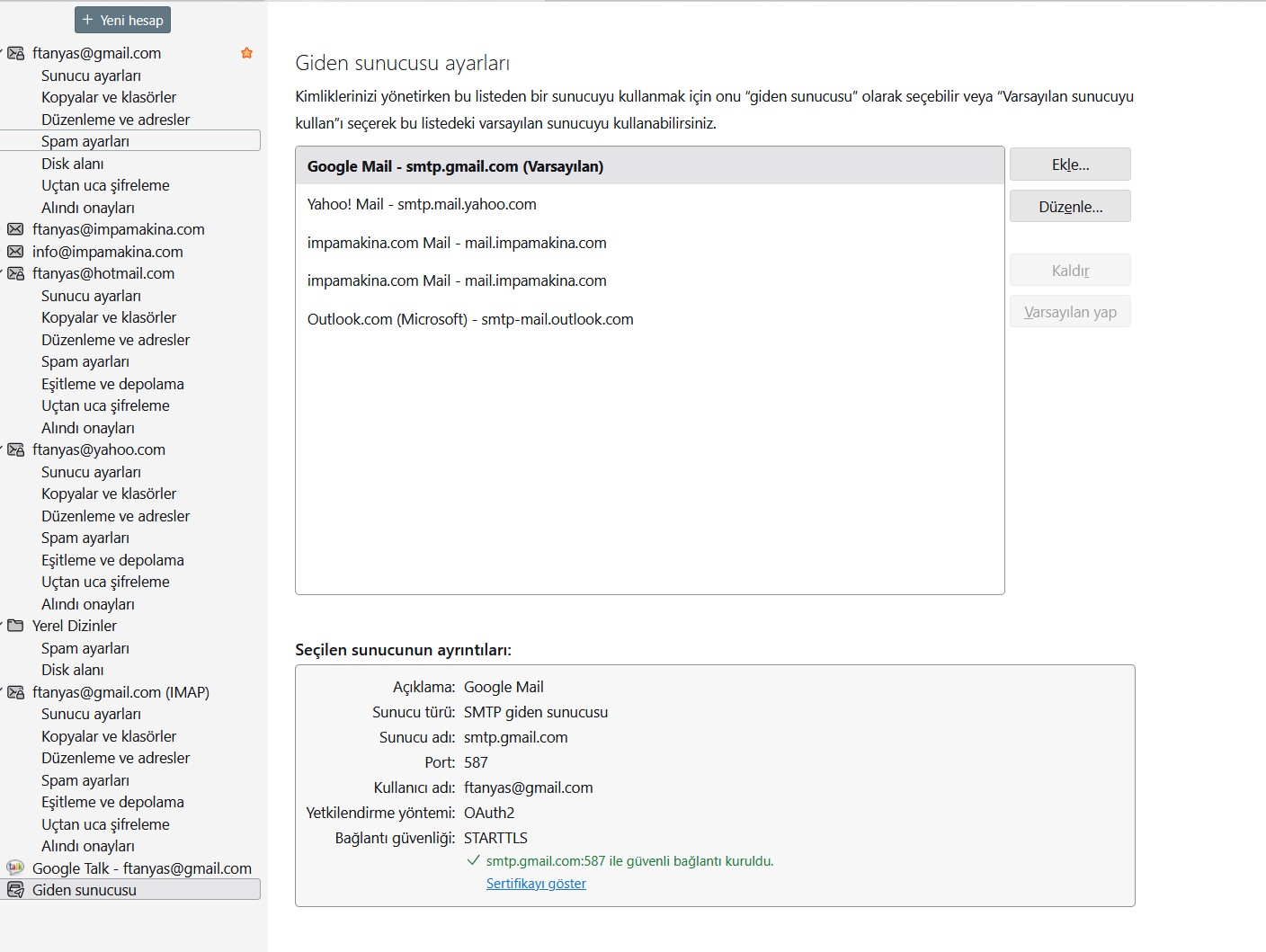Screen dimensions: 1266x952
Task: Collapse the Yerel Dizinler tree node
Action: click(3, 626)
